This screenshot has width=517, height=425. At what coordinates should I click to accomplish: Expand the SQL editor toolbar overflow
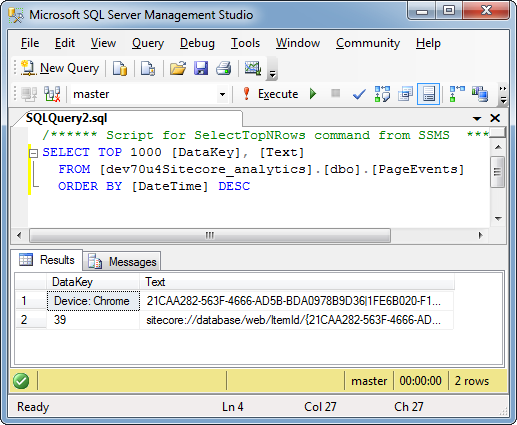click(x=503, y=94)
